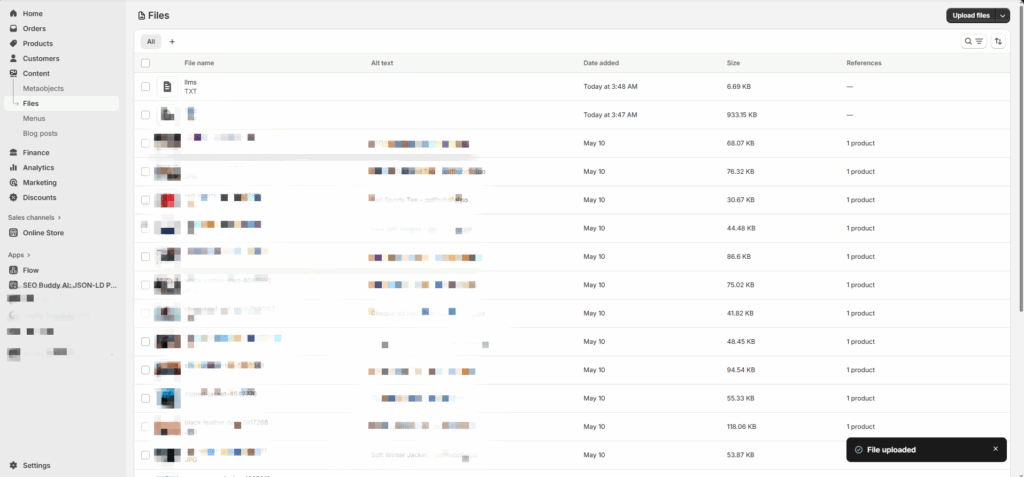Open Orders via its sidebar icon
1024x477 pixels.
click(13, 28)
